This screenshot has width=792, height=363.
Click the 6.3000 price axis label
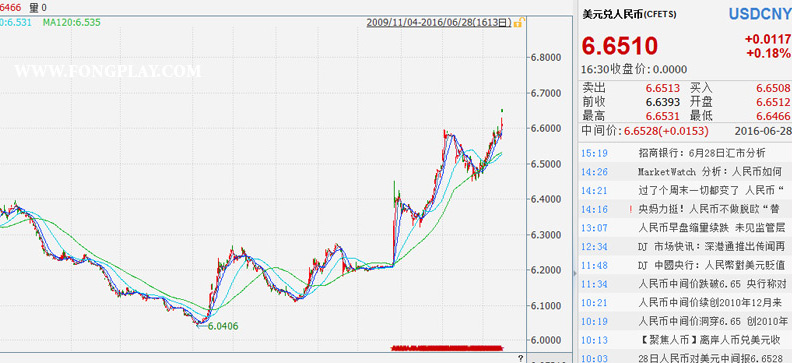point(546,235)
